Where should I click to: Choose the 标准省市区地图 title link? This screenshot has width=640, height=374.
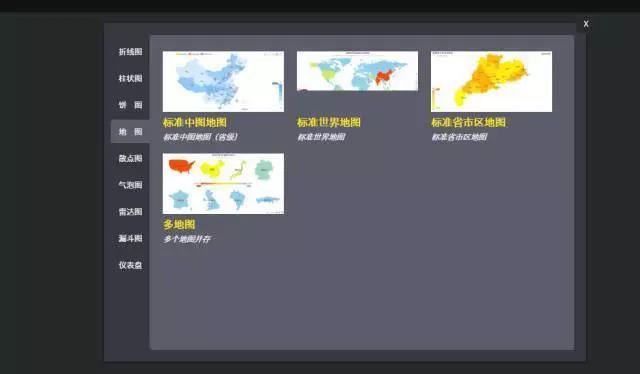pyautogui.click(x=468, y=122)
